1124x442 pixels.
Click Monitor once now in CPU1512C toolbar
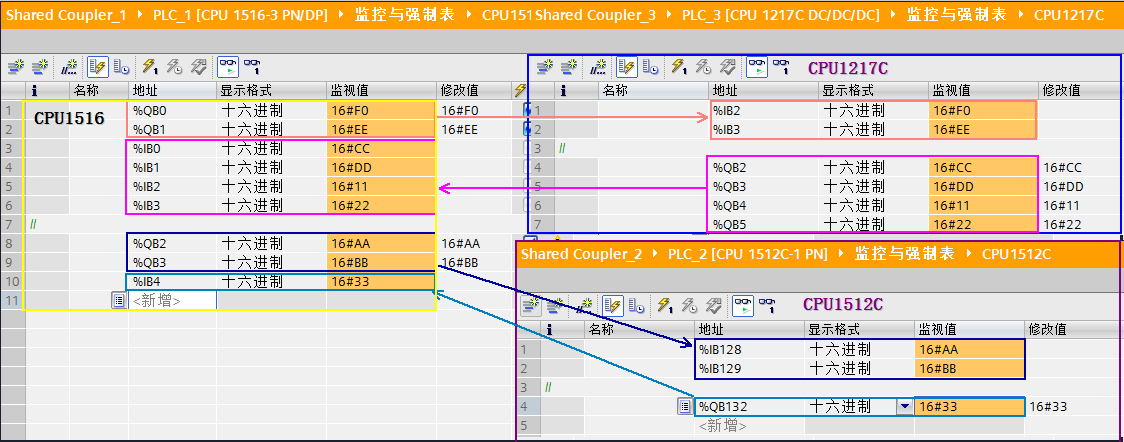(x=767, y=305)
